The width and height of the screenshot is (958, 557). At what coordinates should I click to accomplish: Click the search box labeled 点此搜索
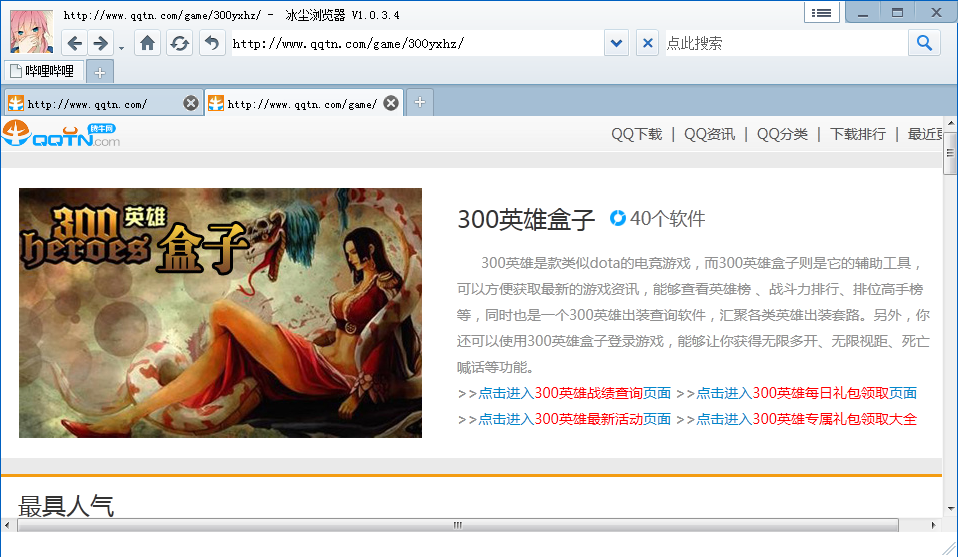[786, 43]
